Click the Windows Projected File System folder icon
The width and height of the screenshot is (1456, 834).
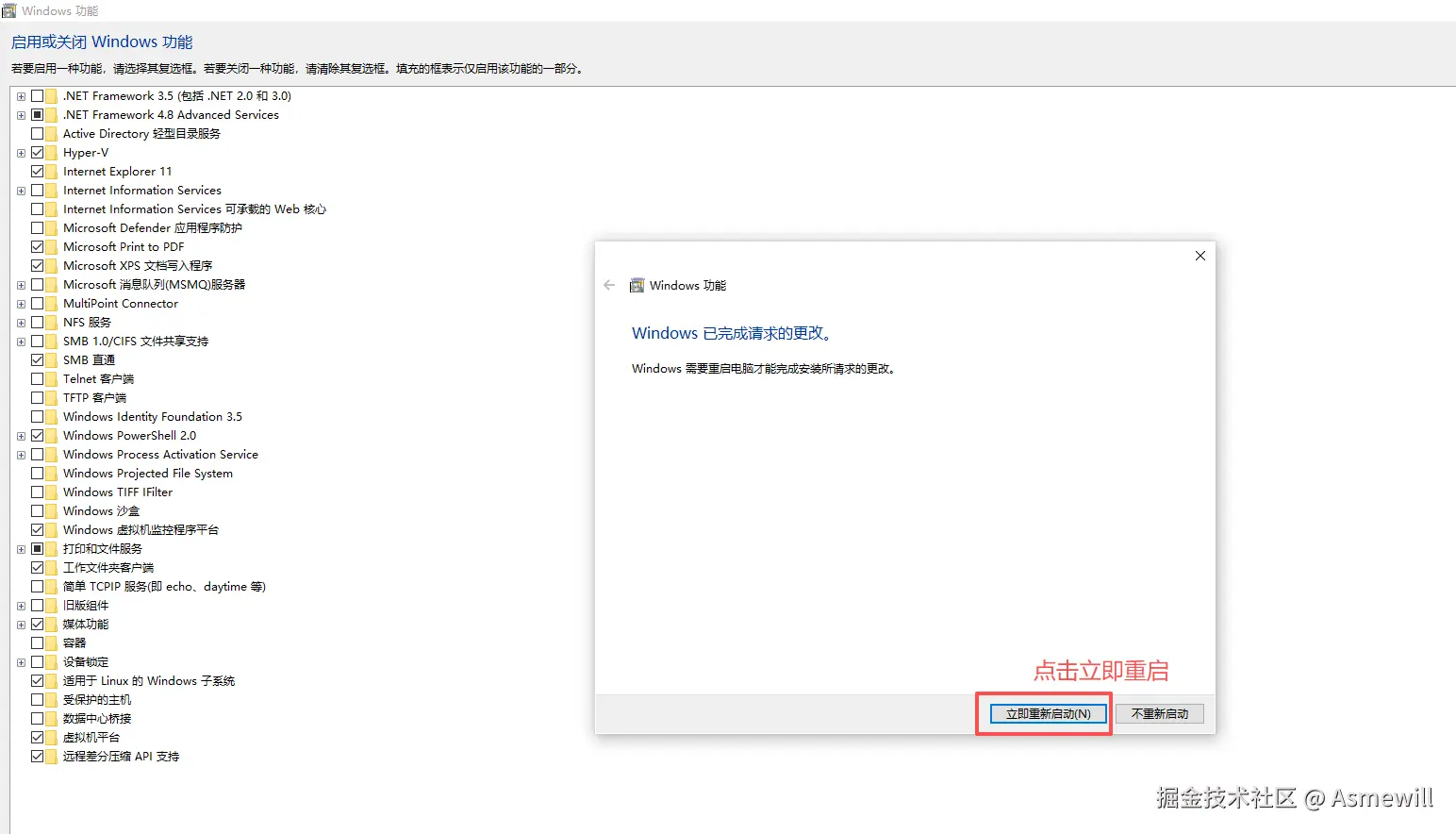click(51, 474)
